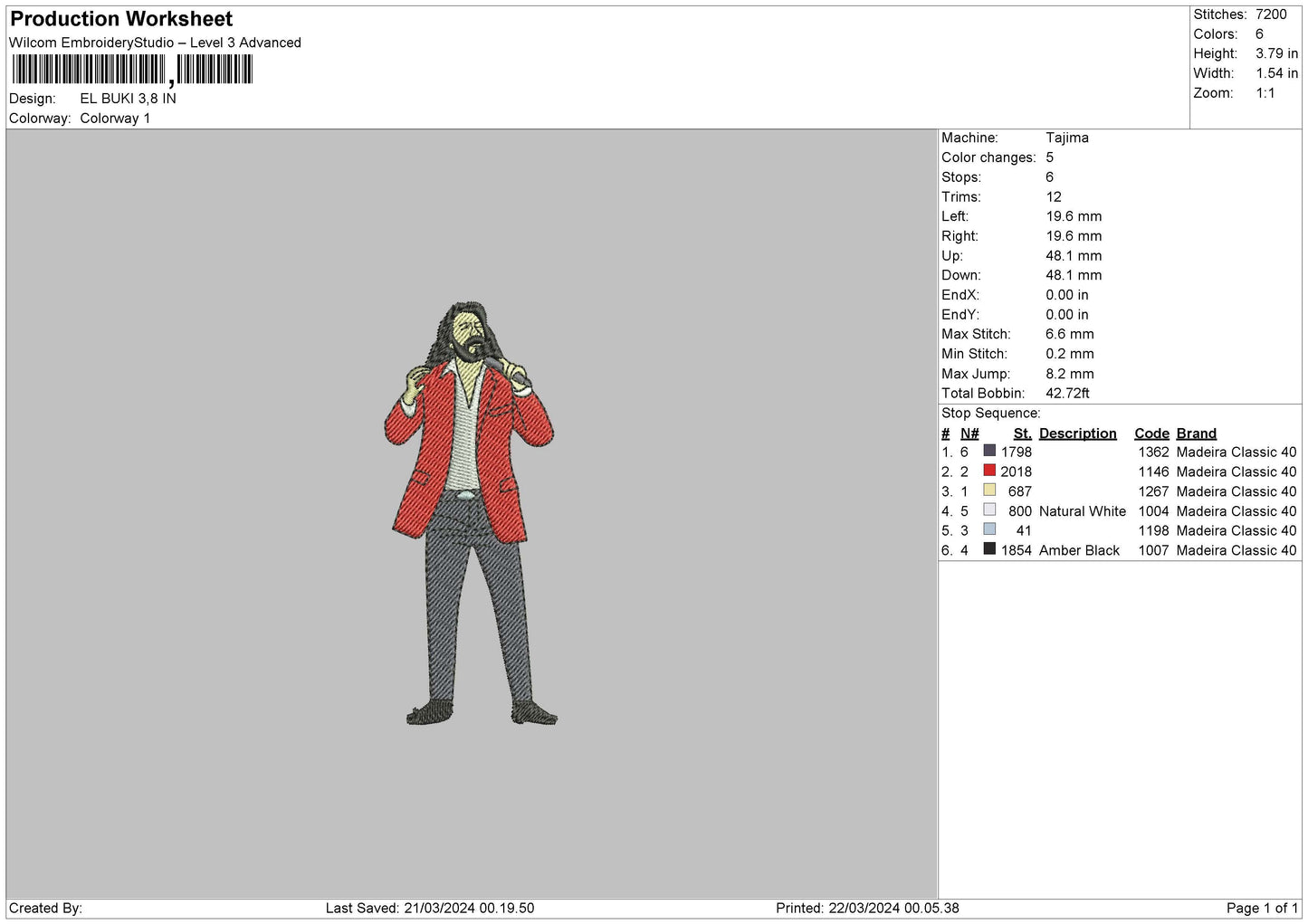
Task: Click thread code 1004
Action: click(x=1154, y=511)
